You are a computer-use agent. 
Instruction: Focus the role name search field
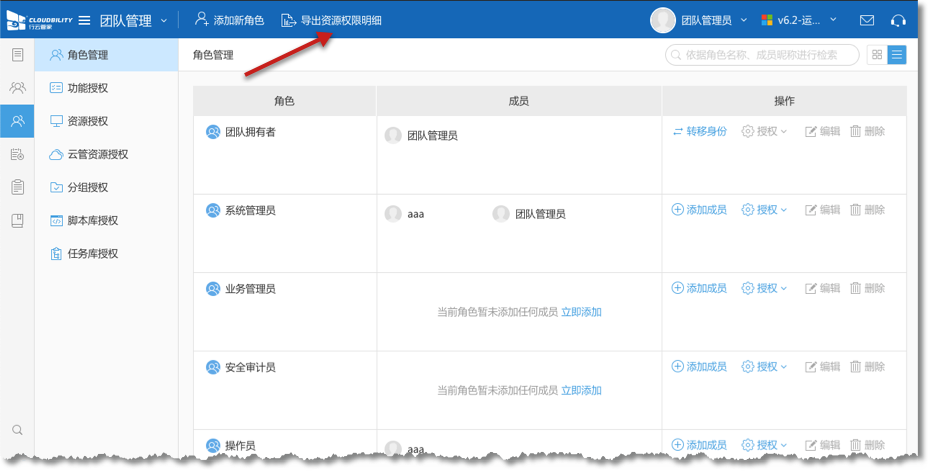coord(762,55)
